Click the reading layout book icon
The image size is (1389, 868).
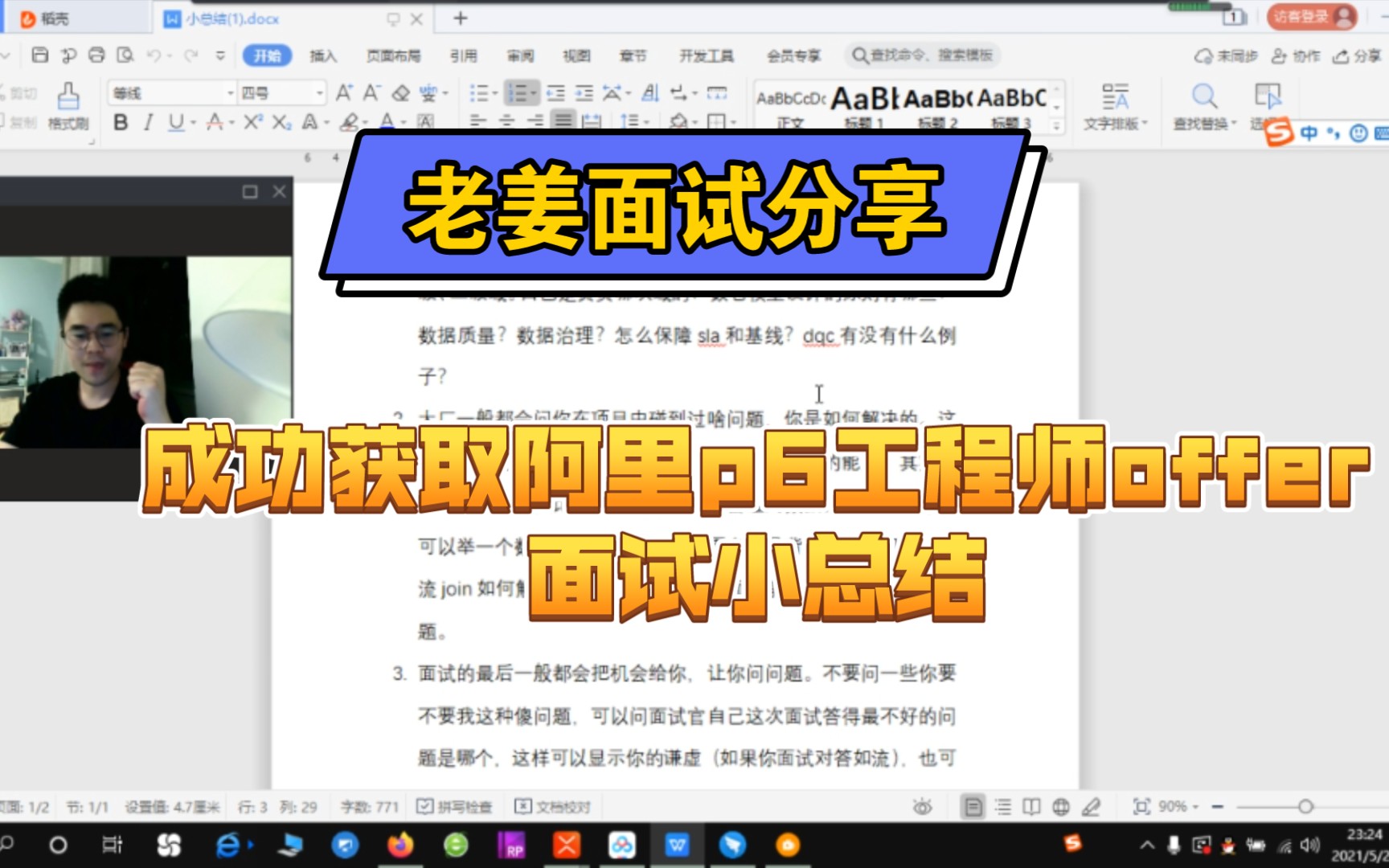click(x=1031, y=806)
